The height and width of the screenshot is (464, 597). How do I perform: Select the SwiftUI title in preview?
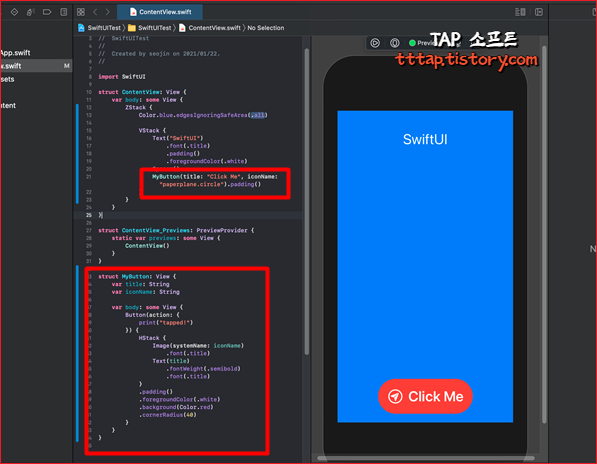(x=425, y=139)
